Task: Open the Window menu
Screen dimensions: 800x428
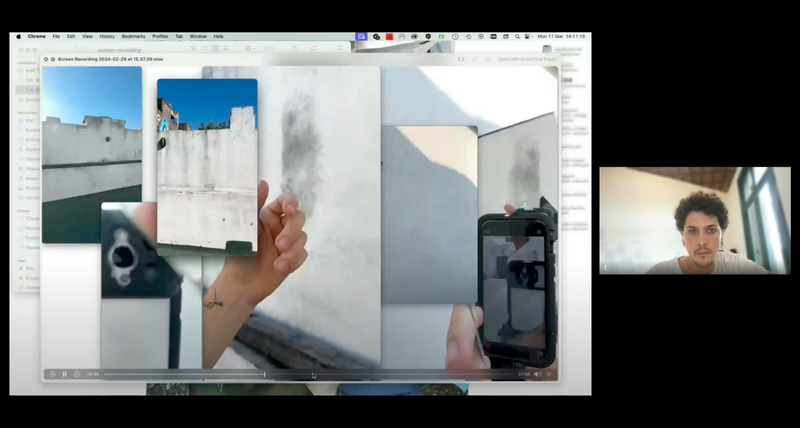Action: (198, 37)
